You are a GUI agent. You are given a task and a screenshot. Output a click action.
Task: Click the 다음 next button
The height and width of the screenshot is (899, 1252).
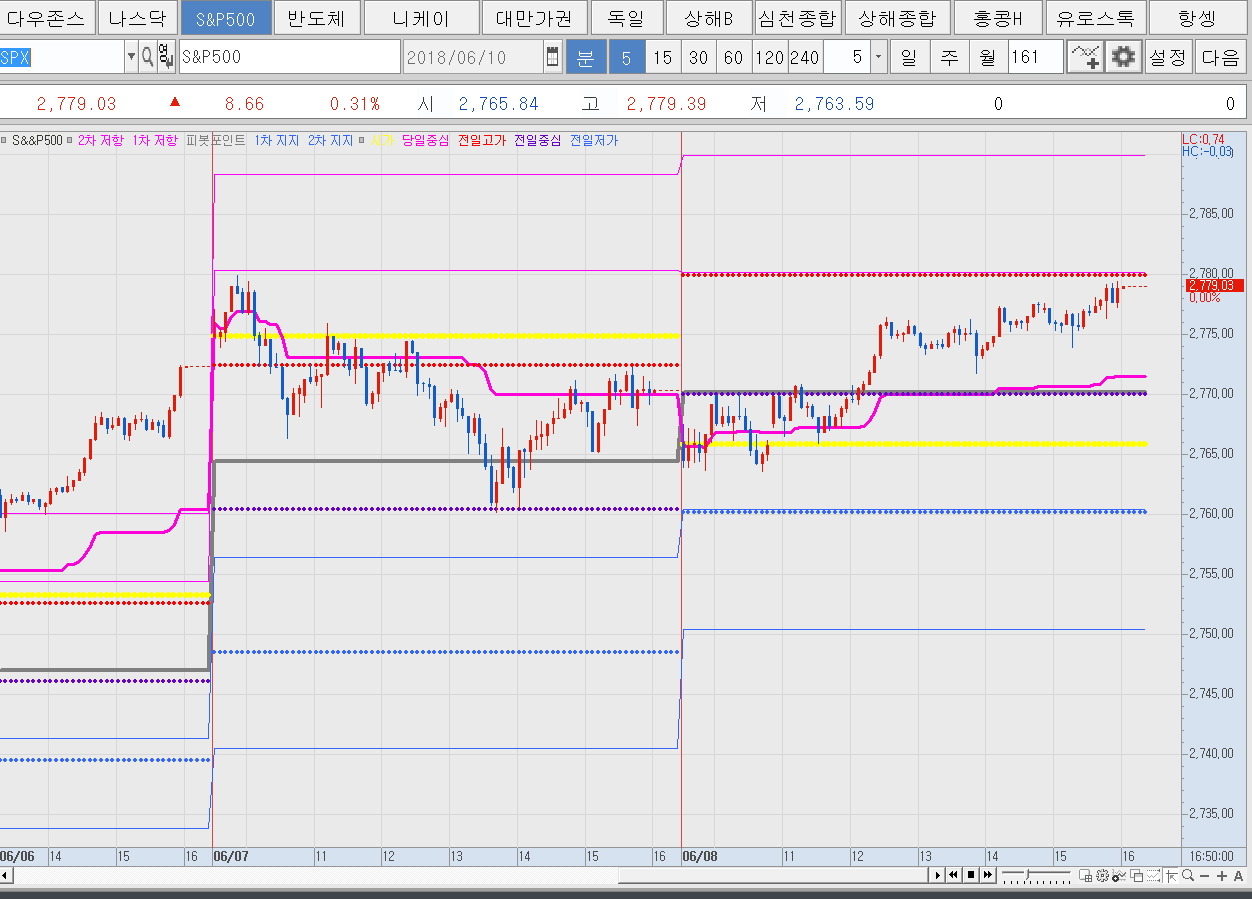coord(1220,58)
